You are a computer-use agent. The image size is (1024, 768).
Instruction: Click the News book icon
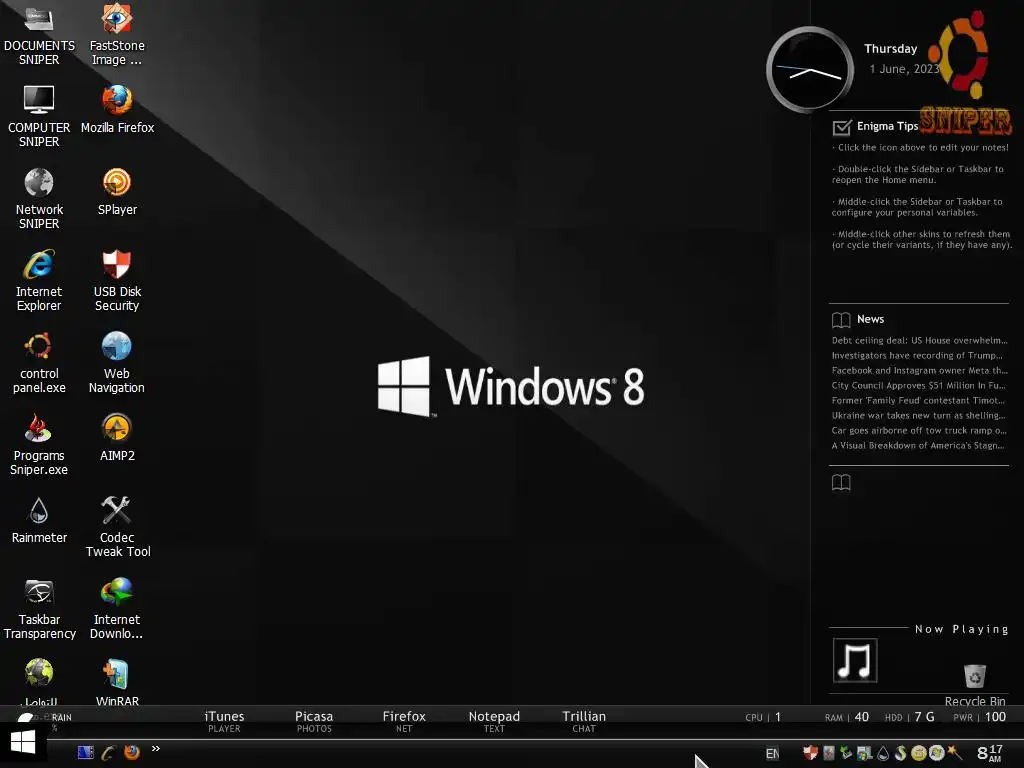pyautogui.click(x=841, y=319)
